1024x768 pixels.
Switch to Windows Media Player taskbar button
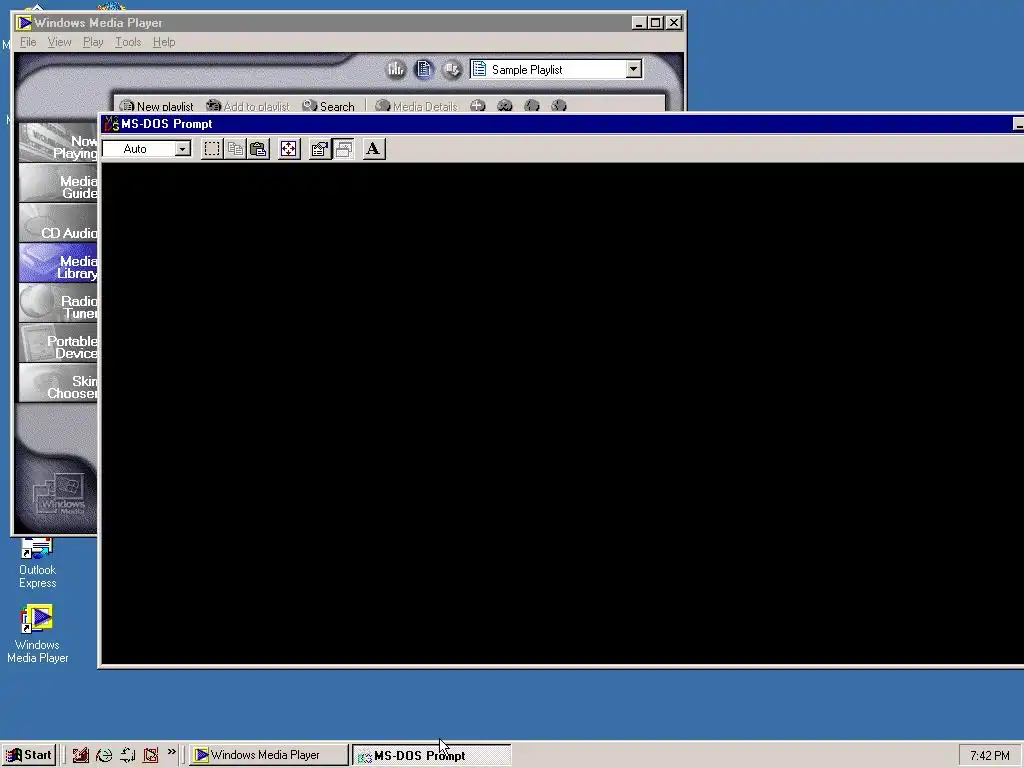269,755
